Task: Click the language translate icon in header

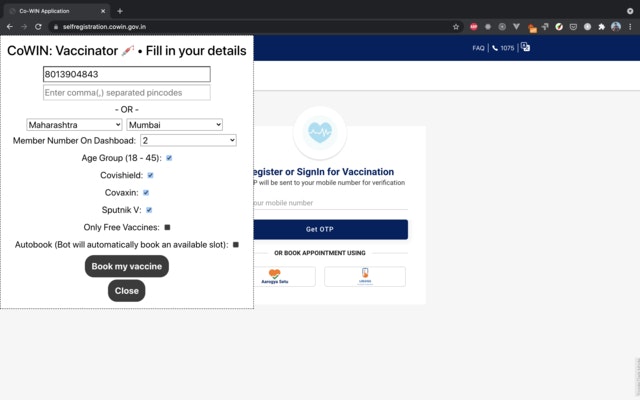Action: [x=525, y=47]
